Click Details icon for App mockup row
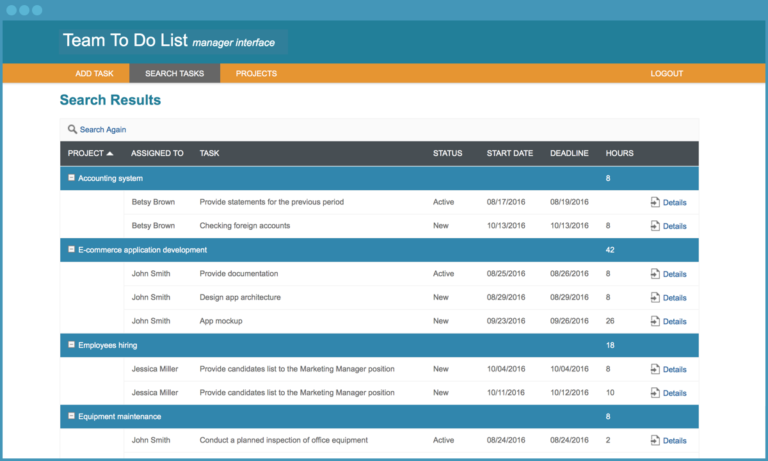Image resolution: width=768 pixels, height=461 pixels. [655, 321]
